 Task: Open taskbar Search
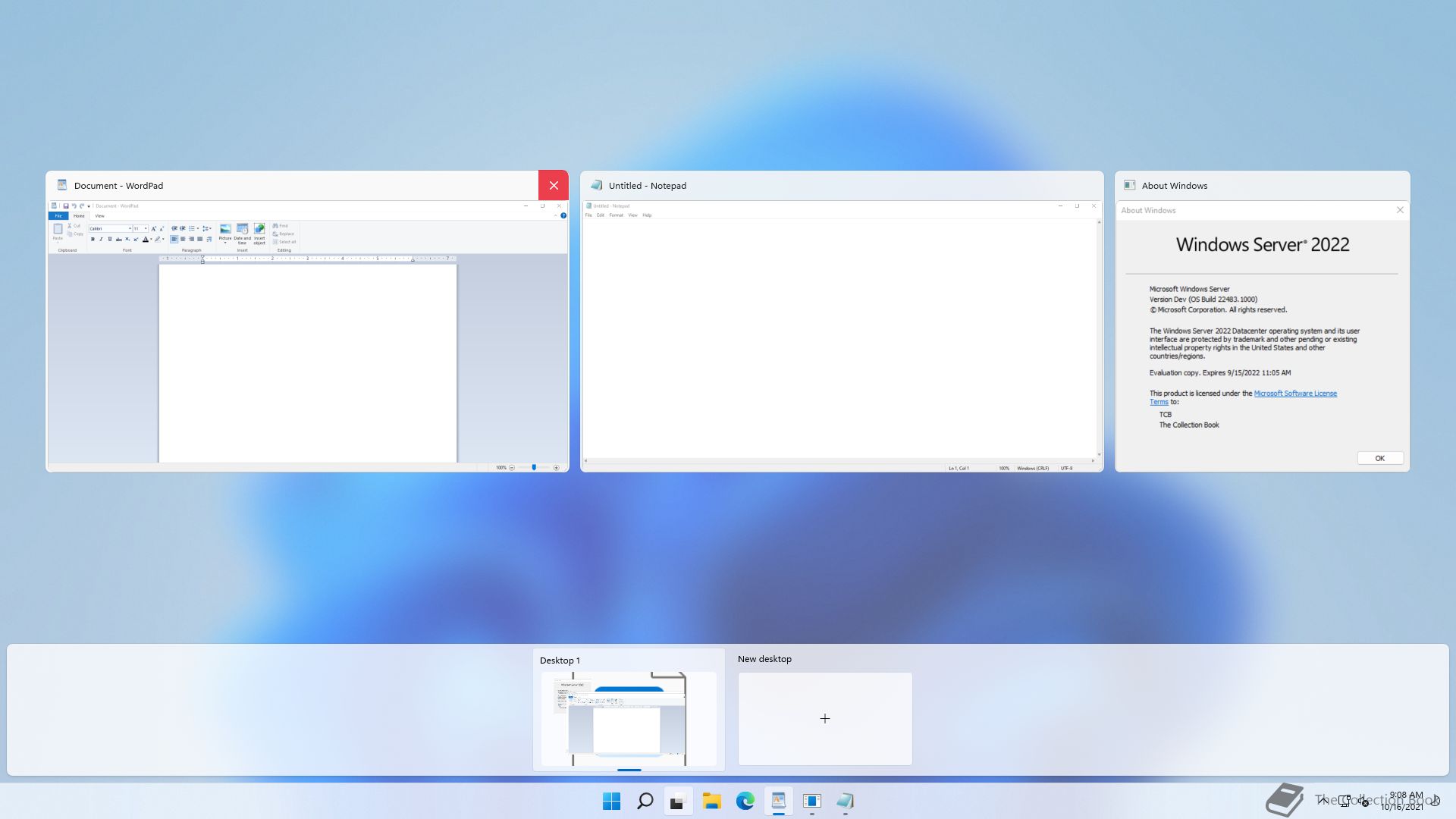[645, 801]
